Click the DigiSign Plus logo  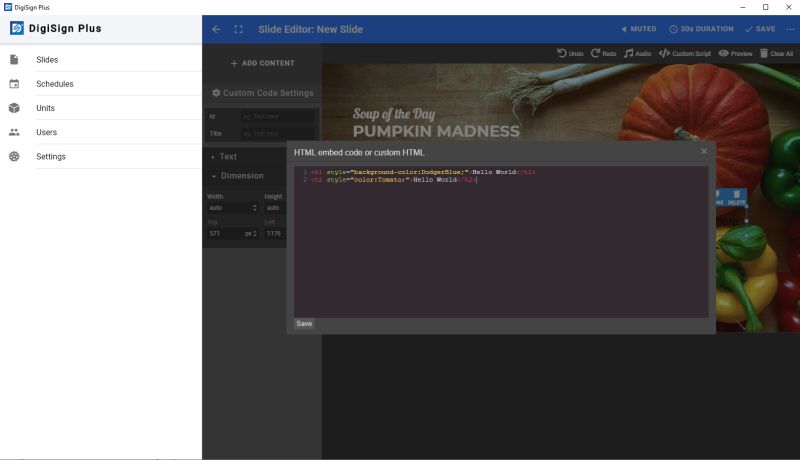click(17, 28)
